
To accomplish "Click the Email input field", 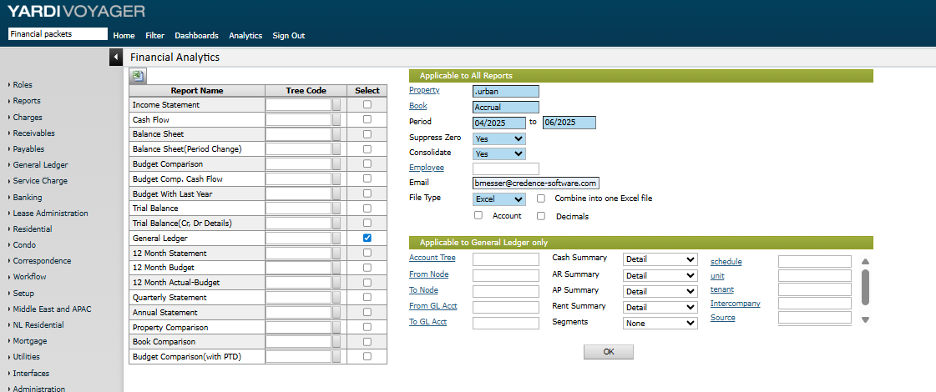I will coord(535,183).
